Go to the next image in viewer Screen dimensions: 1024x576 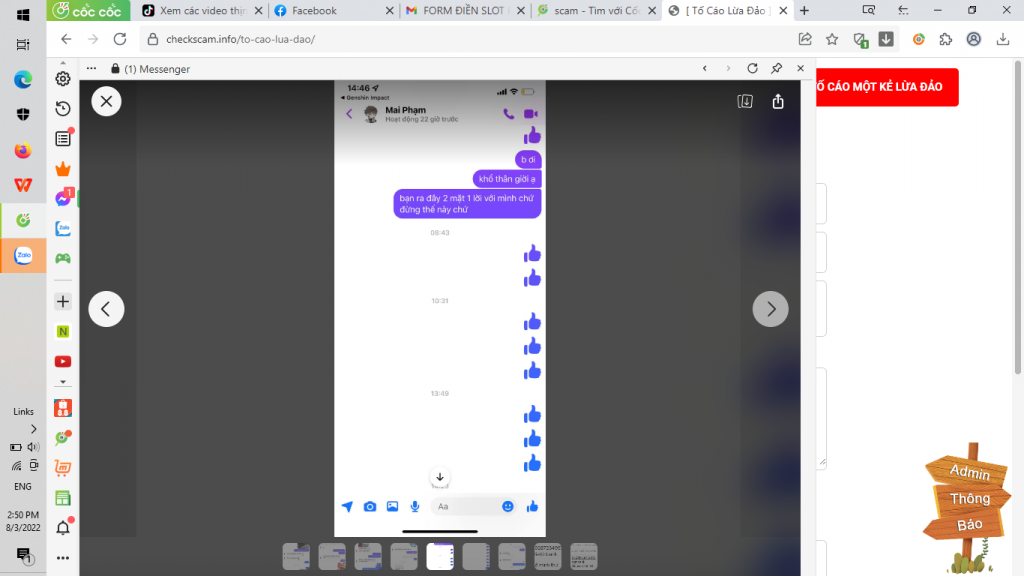click(770, 309)
